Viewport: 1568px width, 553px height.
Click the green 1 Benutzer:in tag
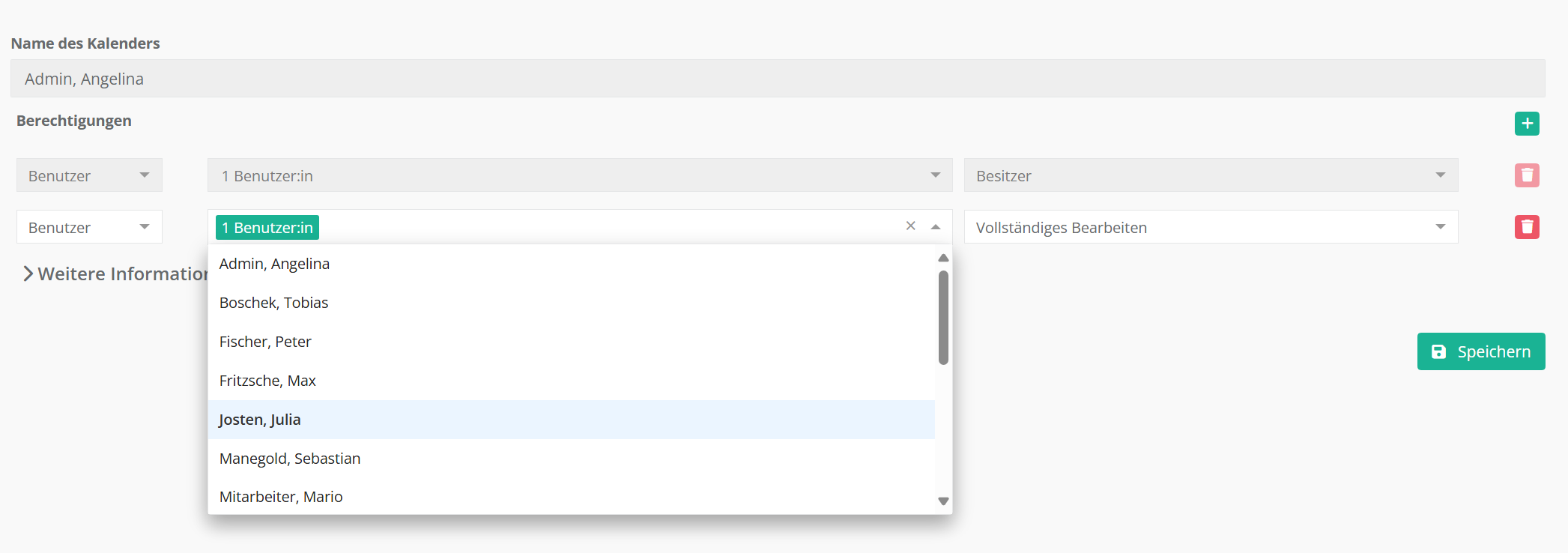tap(267, 228)
